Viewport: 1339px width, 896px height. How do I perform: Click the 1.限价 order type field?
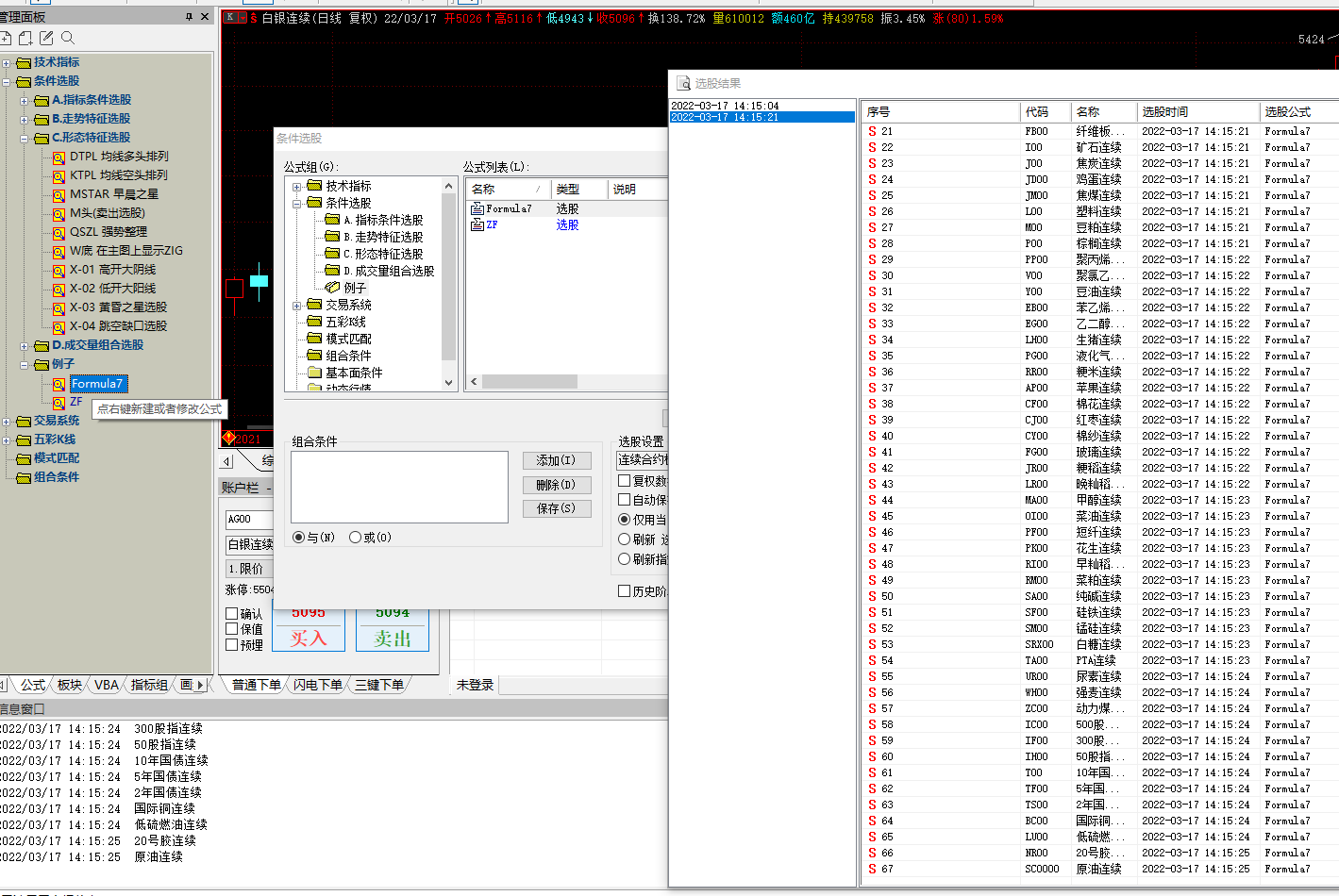(x=249, y=569)
